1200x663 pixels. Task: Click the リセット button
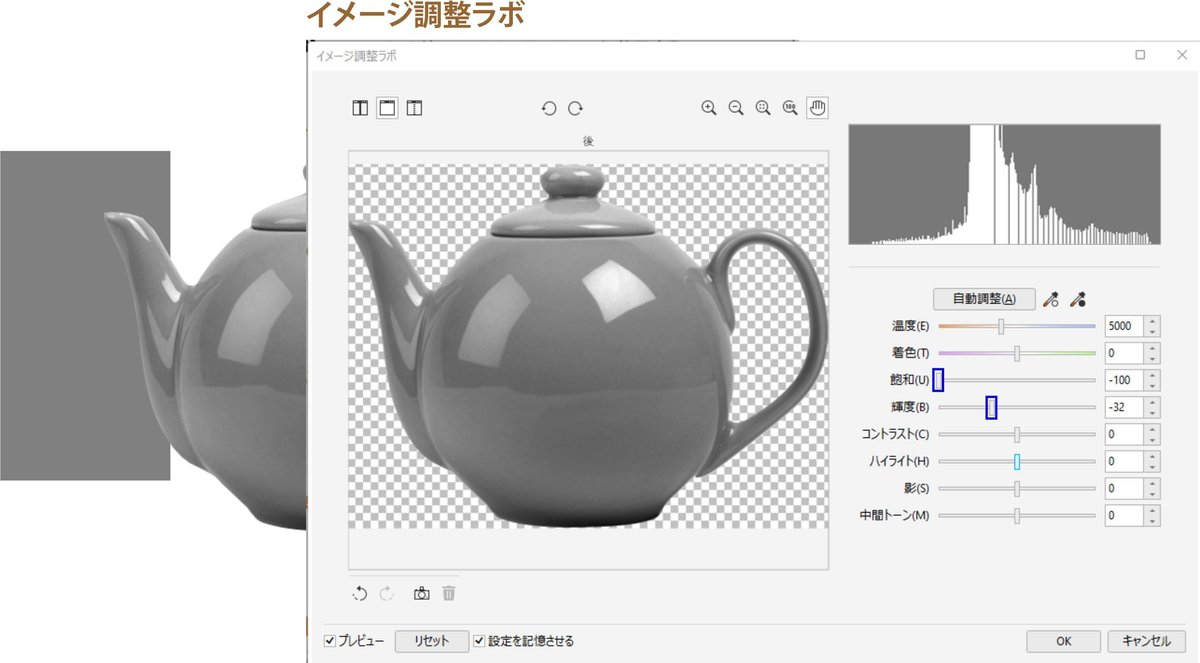pyautogui.click(x=432, y=641)
